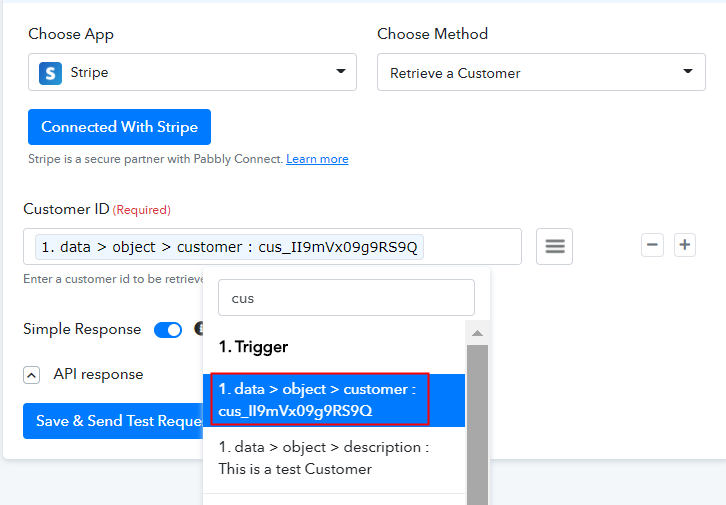Viewport: 726px width, 505px height.
Task: Click the "1. Trigger" heading in the list
Action: 253,347
